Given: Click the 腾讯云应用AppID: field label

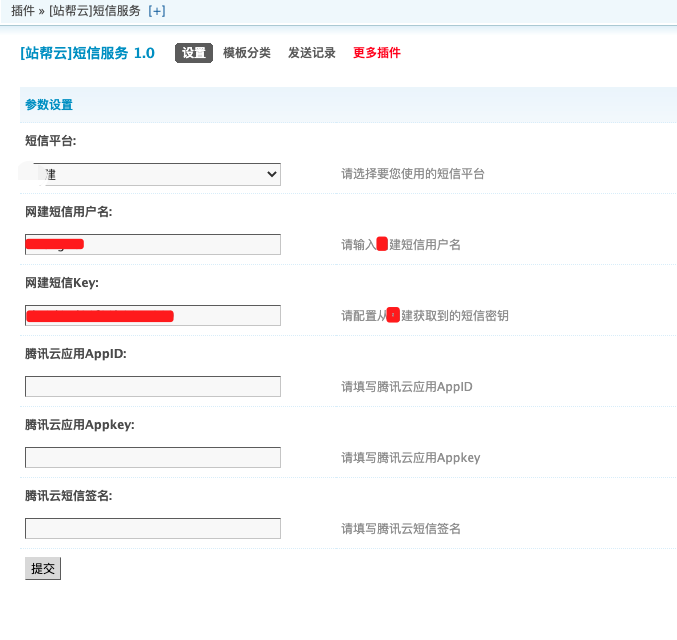Looking at the screenshot, I should (76, 354).
